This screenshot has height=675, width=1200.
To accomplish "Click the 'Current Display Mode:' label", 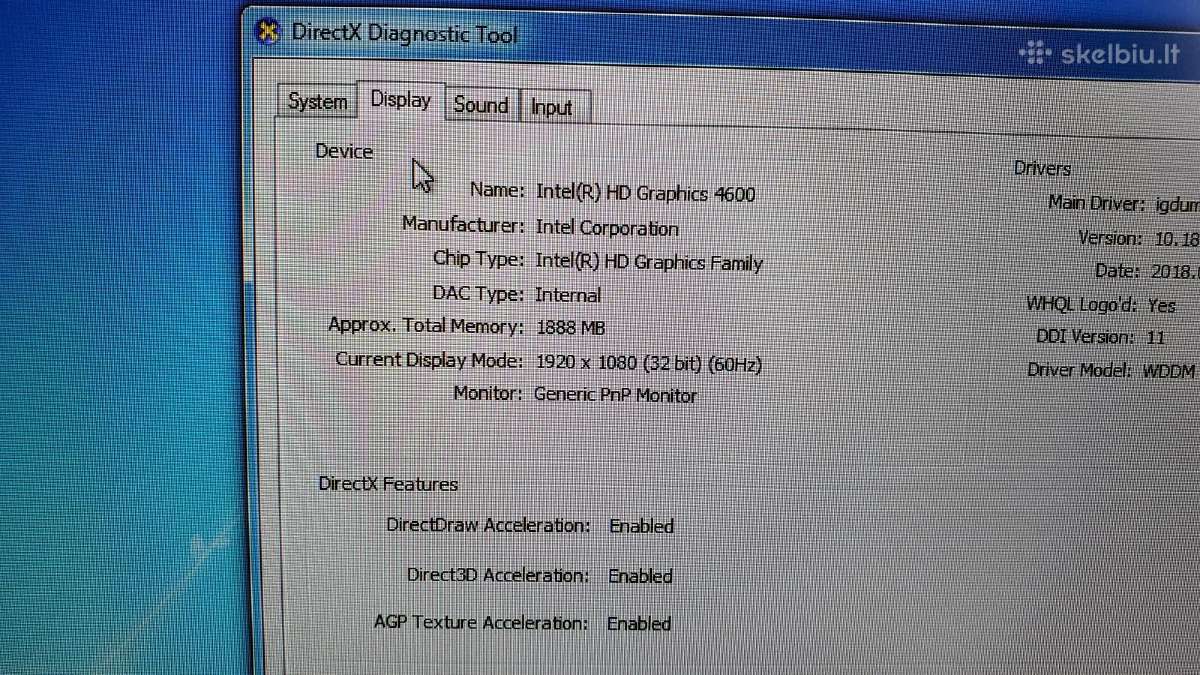I will tap(429, 360).
